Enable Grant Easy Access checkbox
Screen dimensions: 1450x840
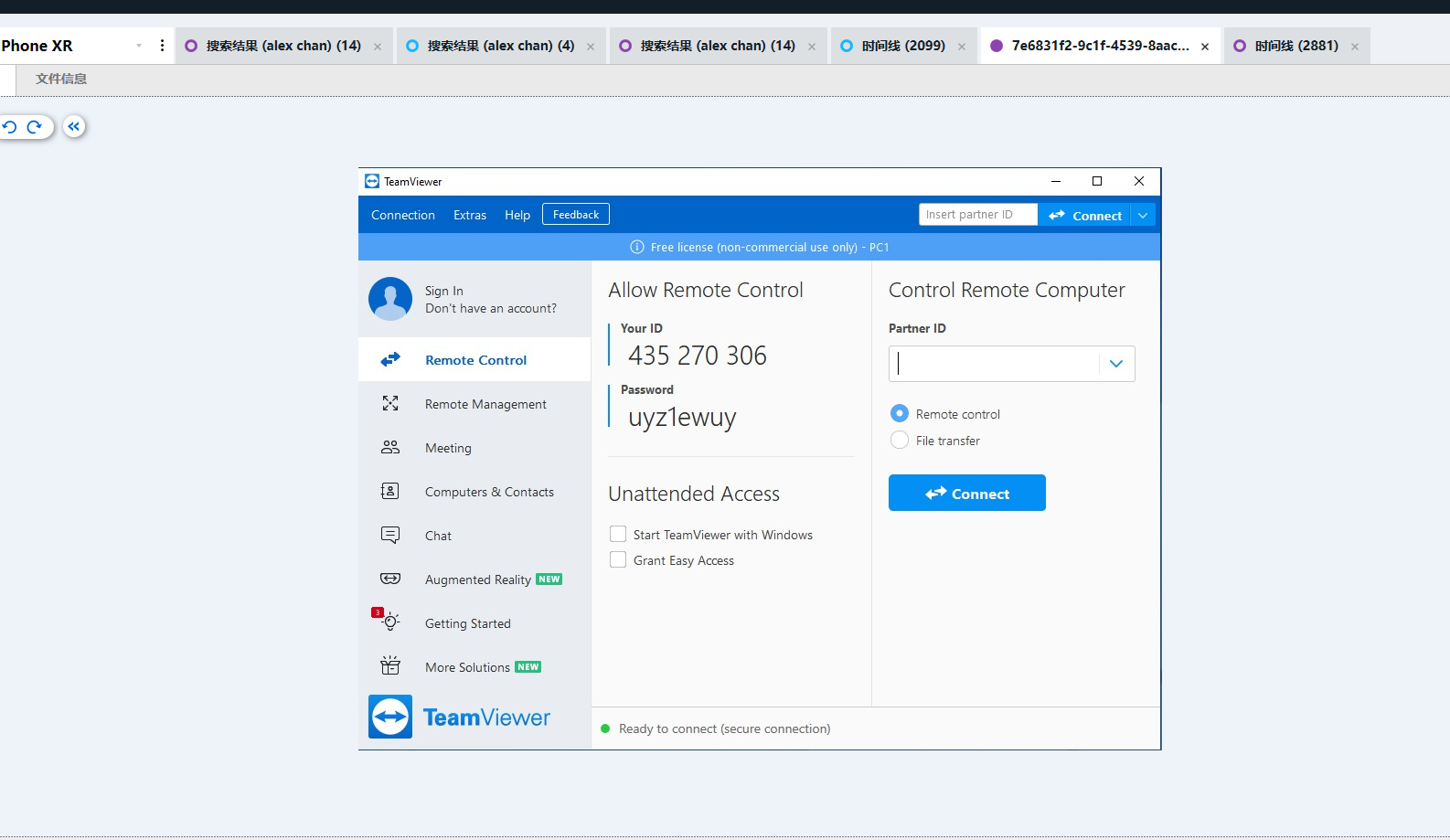click(x=618, y=559)
